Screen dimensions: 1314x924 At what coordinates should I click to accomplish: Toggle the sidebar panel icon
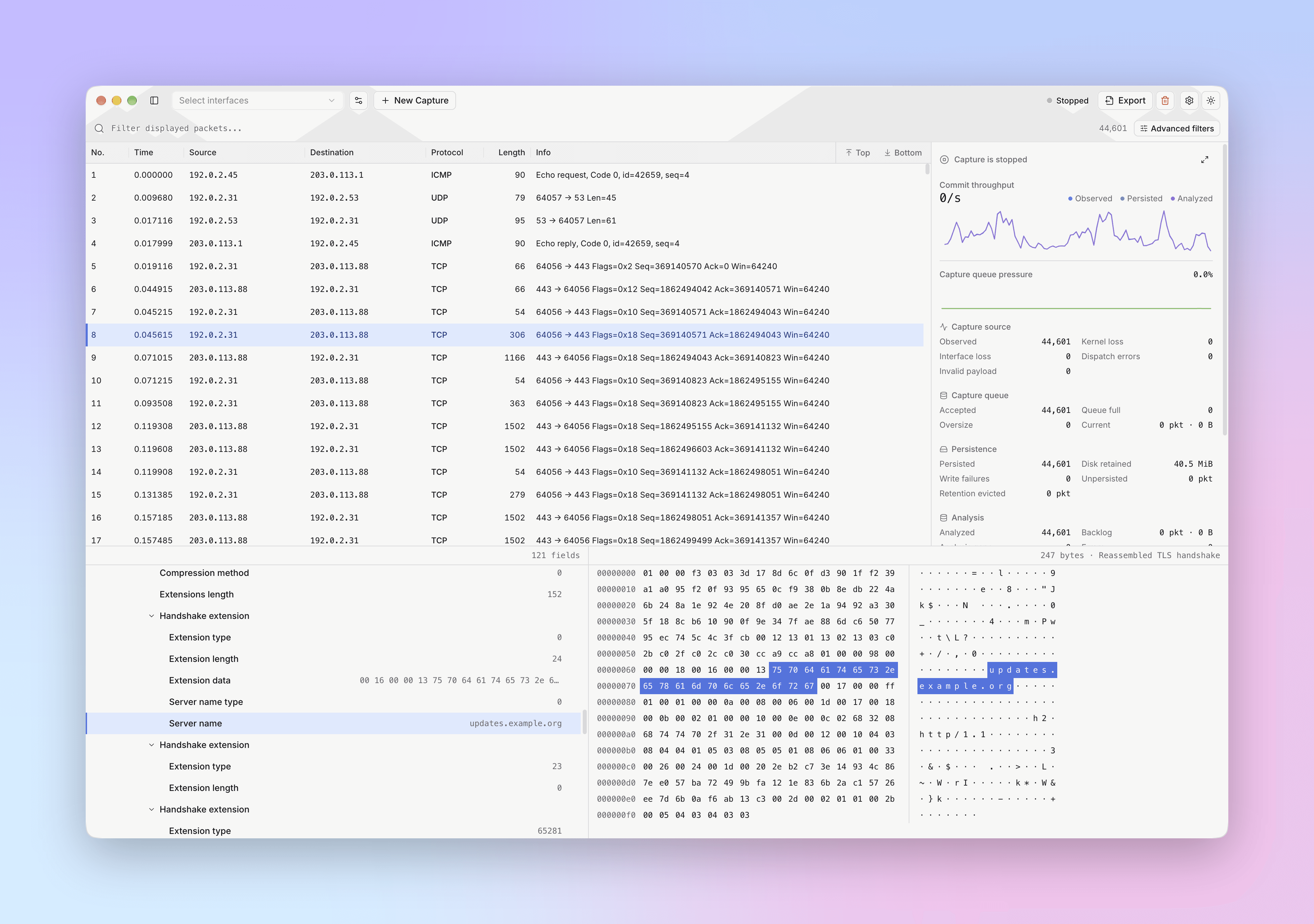click(x=154, y=101)
